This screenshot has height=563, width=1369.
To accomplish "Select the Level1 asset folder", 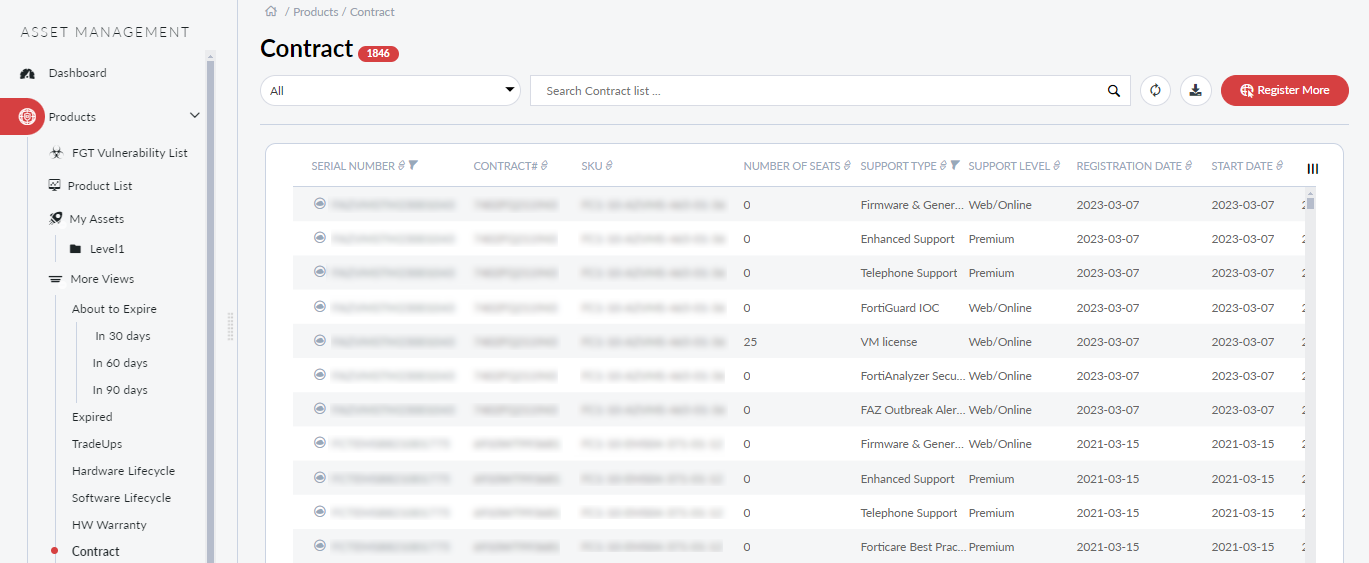I will [x=107, y=249].
